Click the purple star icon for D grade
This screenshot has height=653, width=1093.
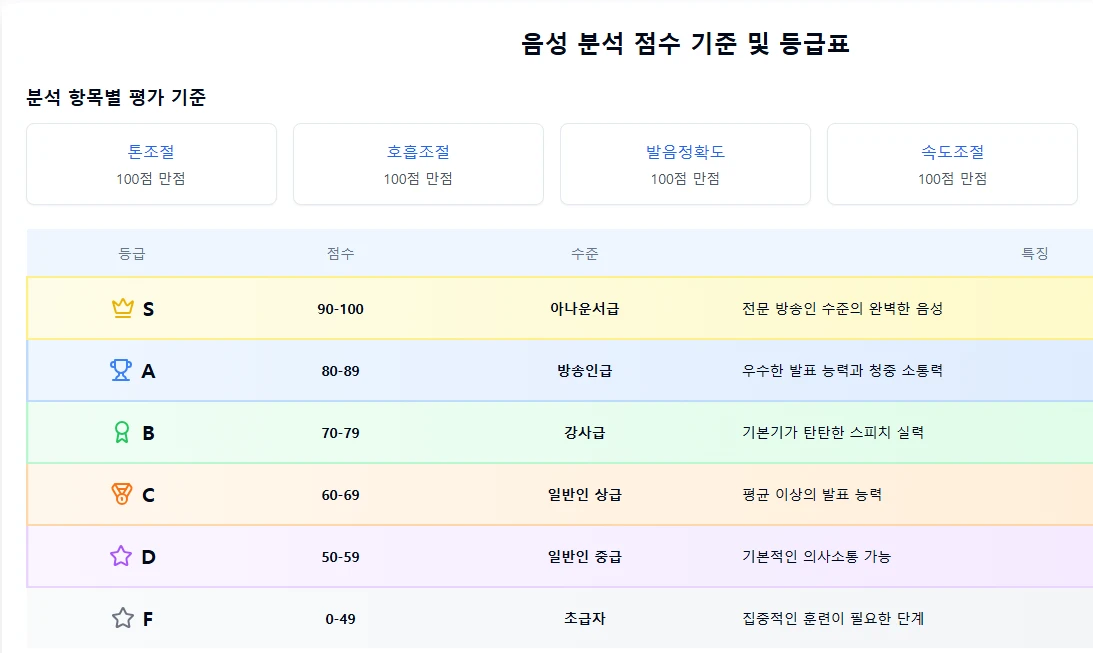[x=121, y=556]
